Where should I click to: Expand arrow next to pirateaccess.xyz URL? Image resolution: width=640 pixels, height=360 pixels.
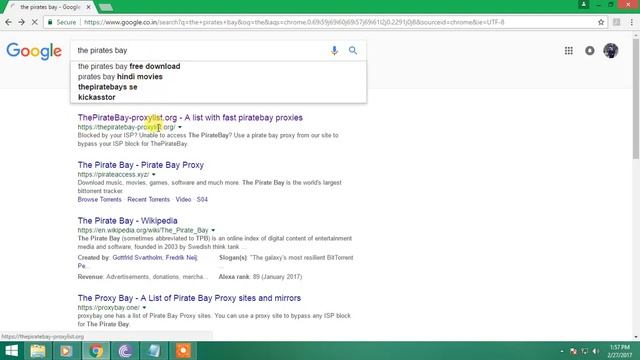153,175
